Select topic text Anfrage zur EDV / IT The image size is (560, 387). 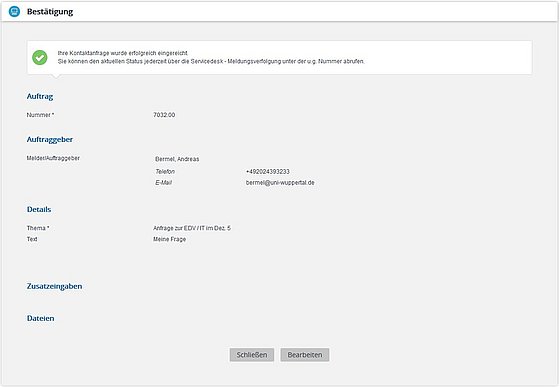tap(179, 228)
